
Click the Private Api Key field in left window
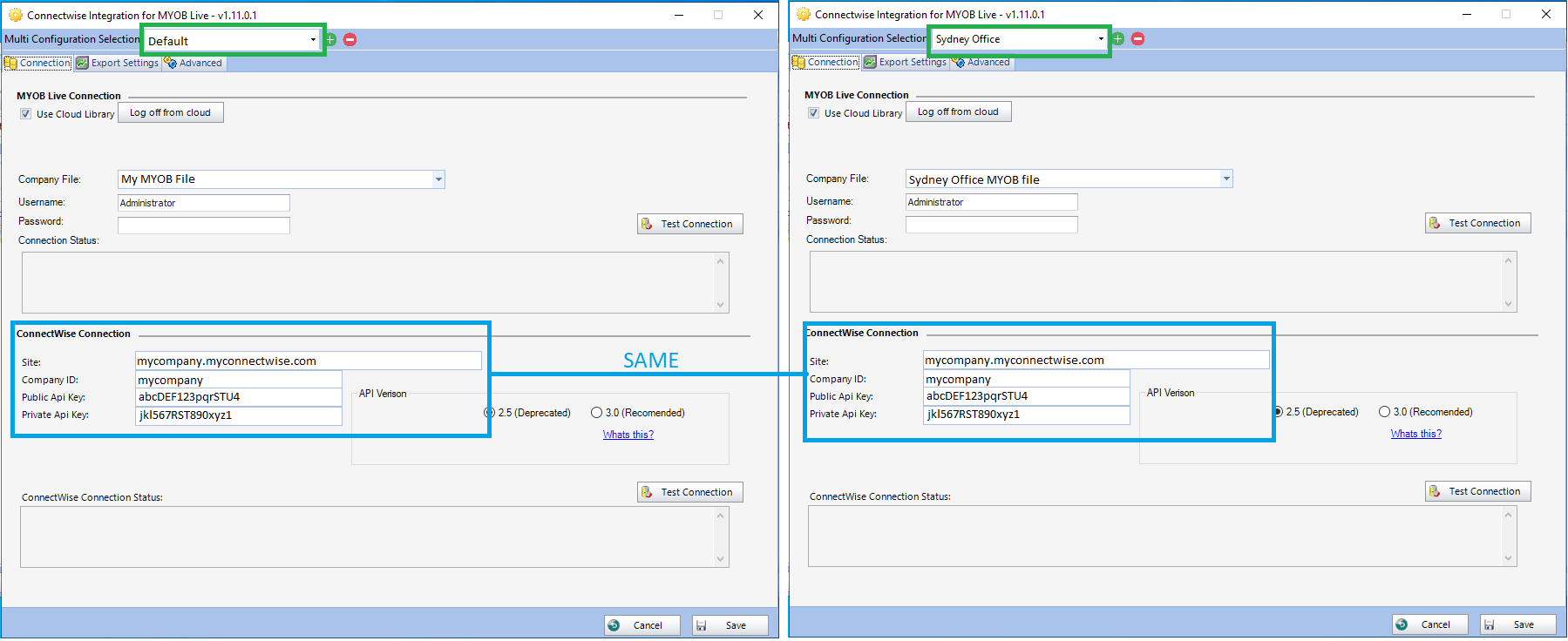[x=239, y=415]
